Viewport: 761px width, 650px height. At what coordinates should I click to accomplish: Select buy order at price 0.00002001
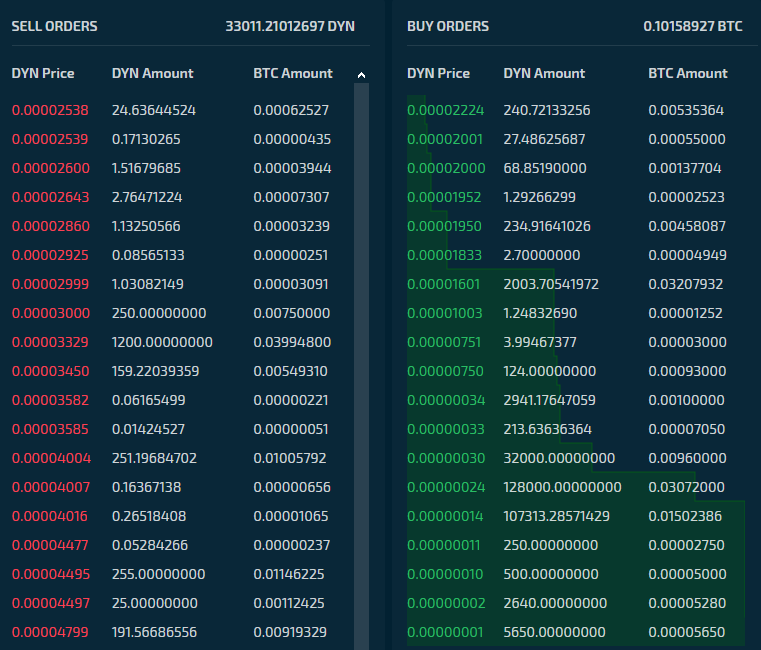pyautogui.click(x=576, y=139)
